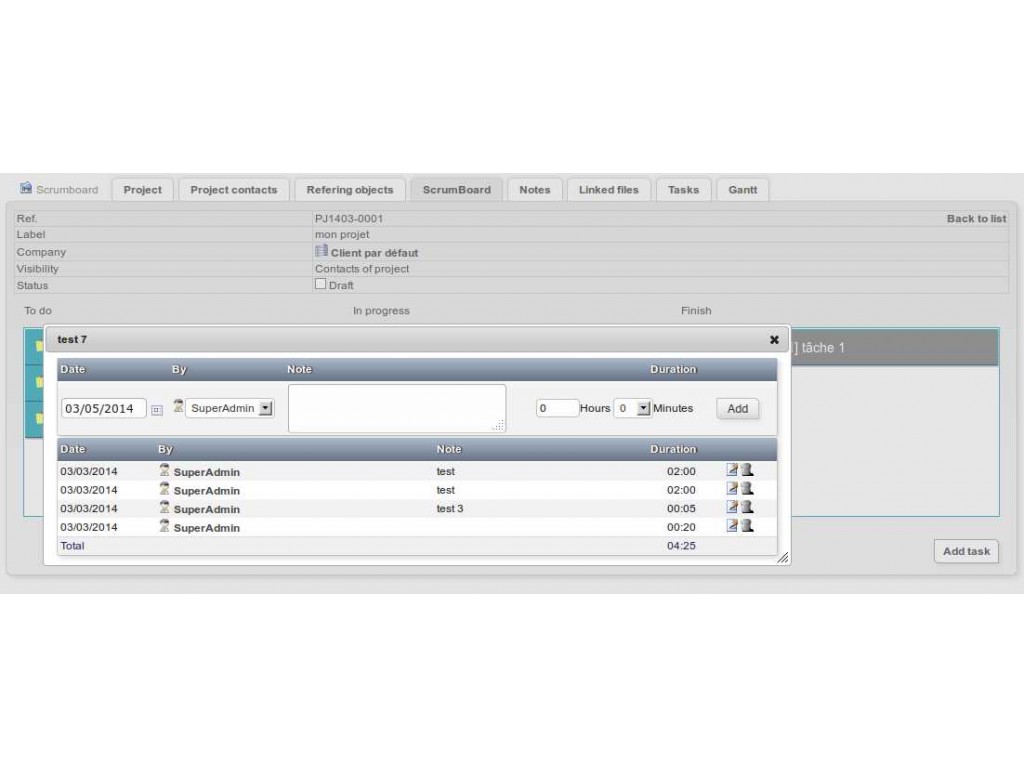Open the Tasks tab
1024x768 pixels.
point(684,189)
